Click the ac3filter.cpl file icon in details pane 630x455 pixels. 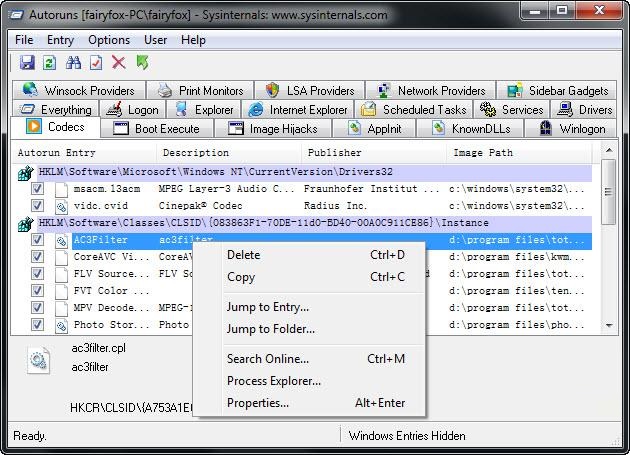pyautogui.click(x=39, y=361)
